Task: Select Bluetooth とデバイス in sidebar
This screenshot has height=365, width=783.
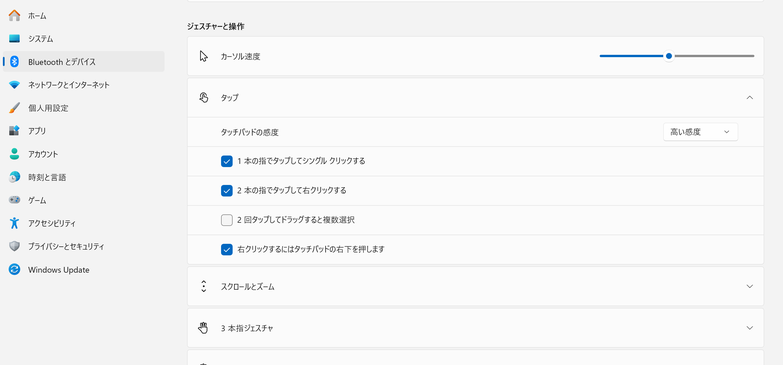Action: point(83,61)
